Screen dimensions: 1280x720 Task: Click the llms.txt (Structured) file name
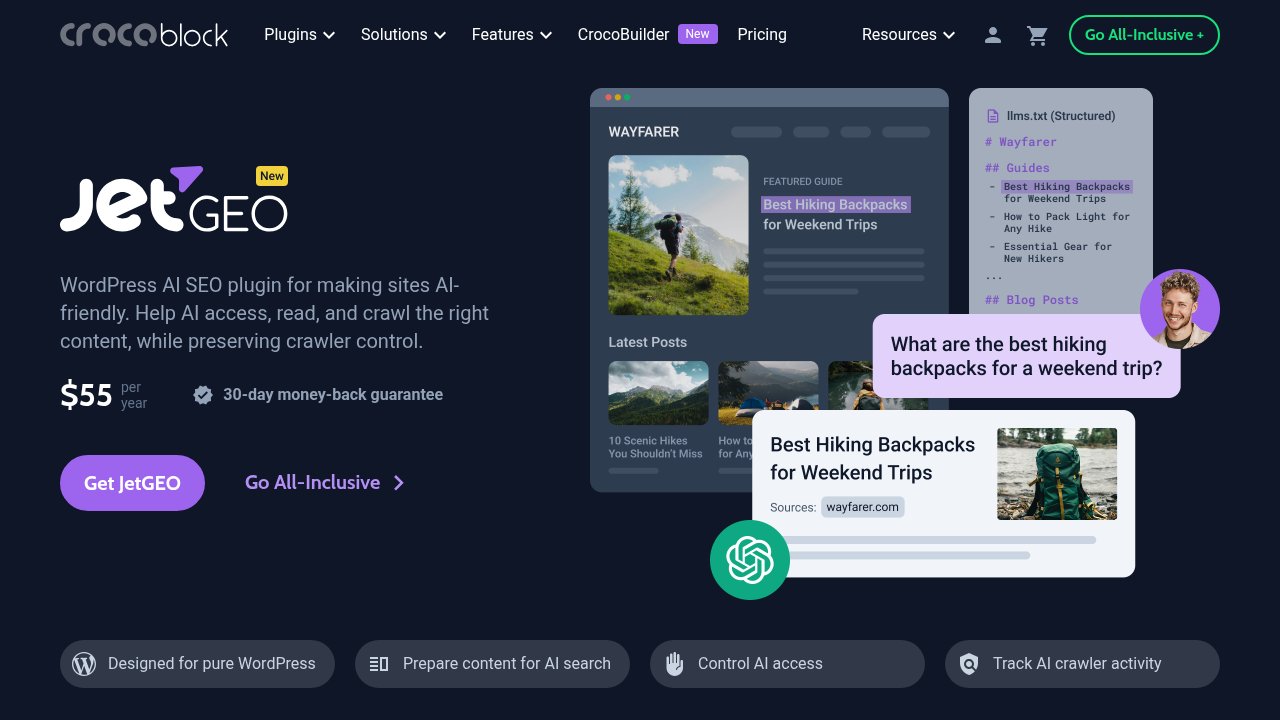pyautogui.click(x=1061, y=116)
